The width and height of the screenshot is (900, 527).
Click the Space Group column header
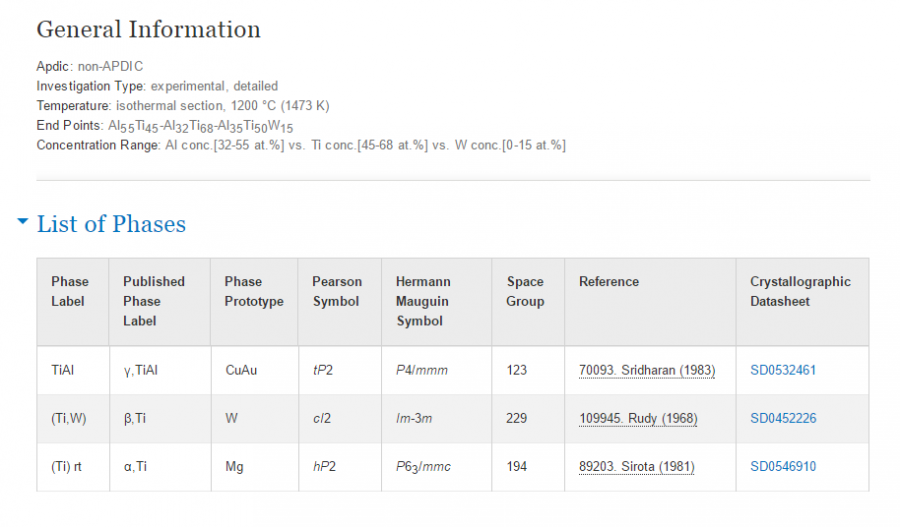tap(525, 291)
